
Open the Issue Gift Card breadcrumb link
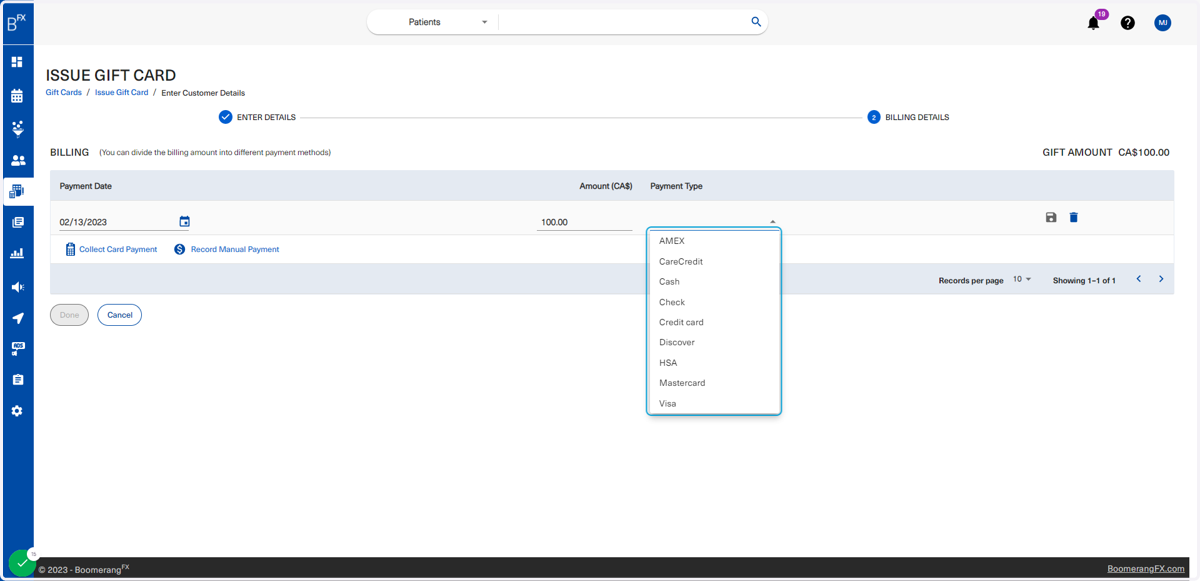[122, 92]
